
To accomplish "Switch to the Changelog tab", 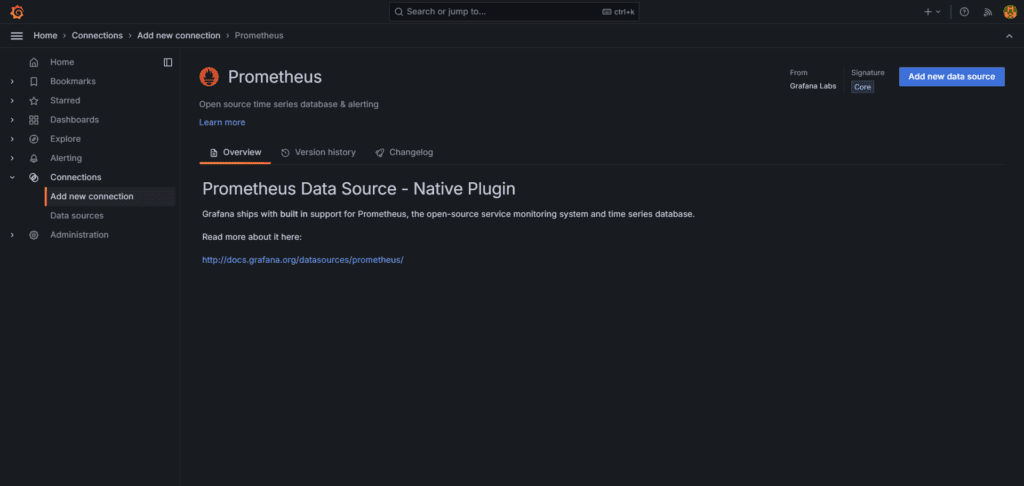I will 404,152.
